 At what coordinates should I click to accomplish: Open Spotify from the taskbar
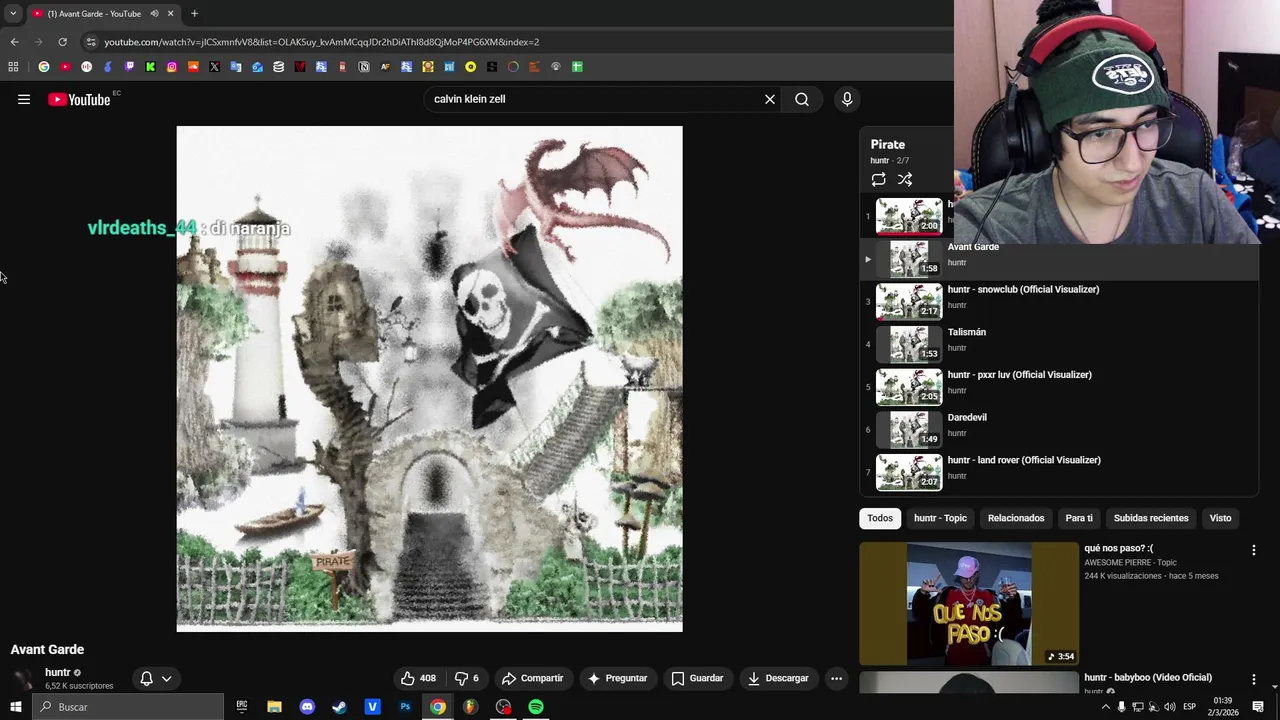536,707
